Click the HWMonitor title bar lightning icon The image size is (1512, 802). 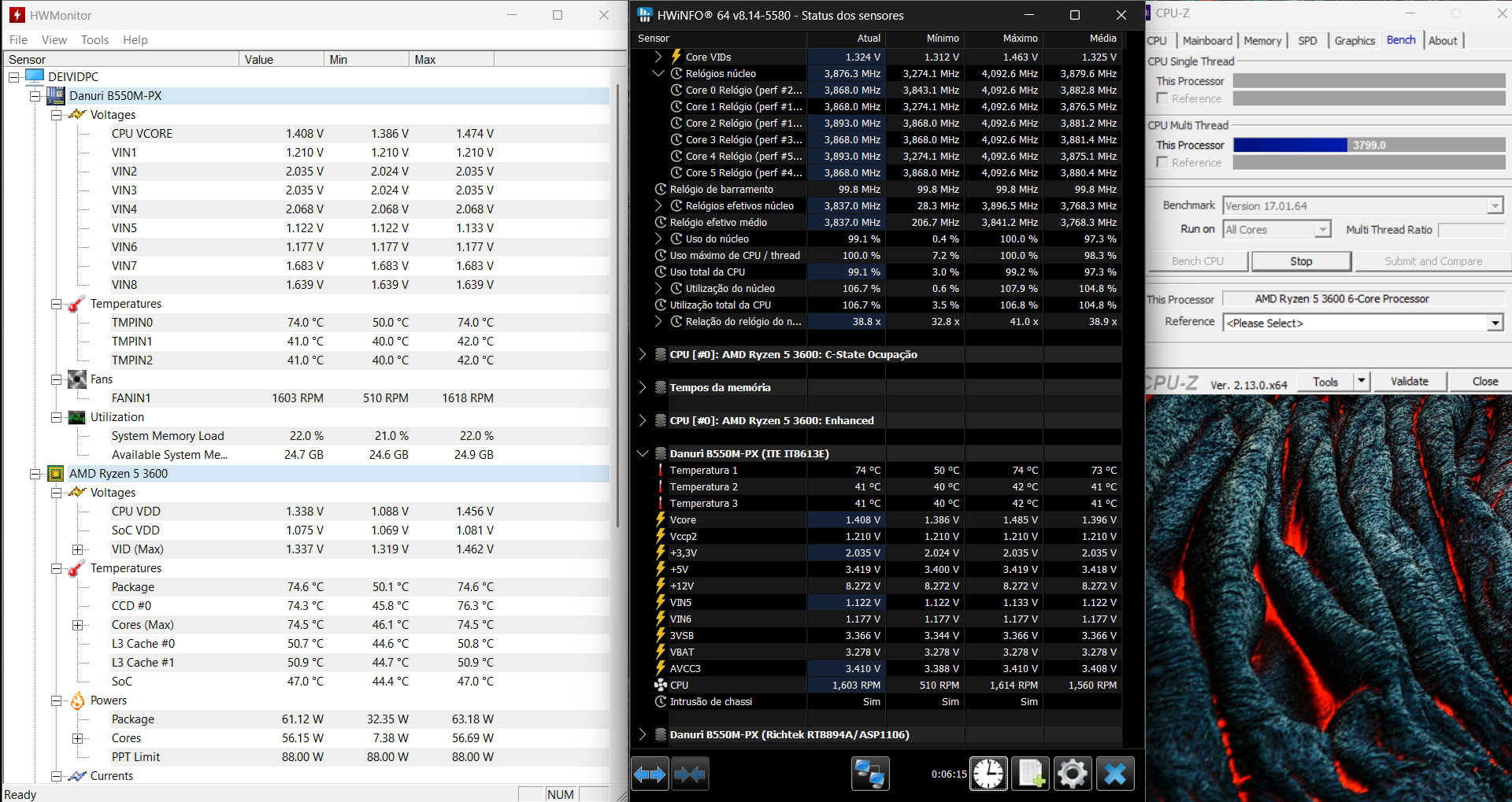[17, 15]
